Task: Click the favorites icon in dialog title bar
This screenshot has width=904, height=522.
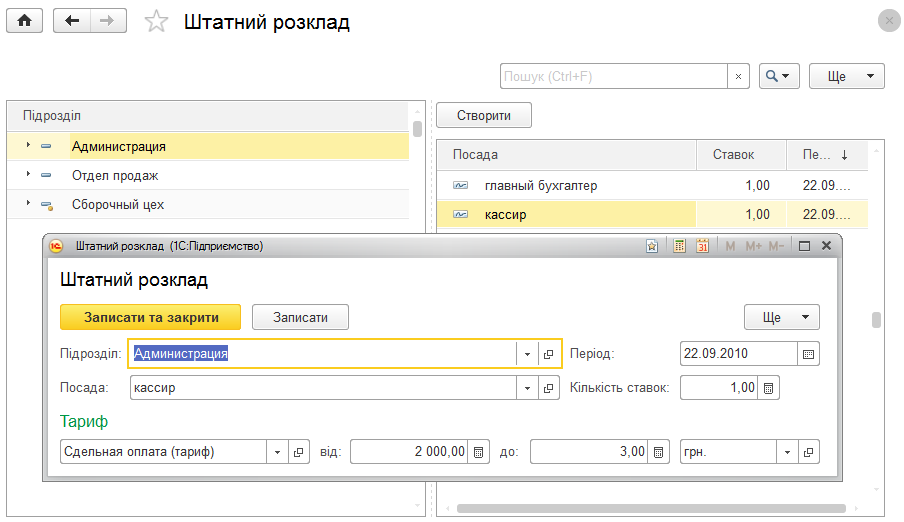Action: [x=651, y=246]
